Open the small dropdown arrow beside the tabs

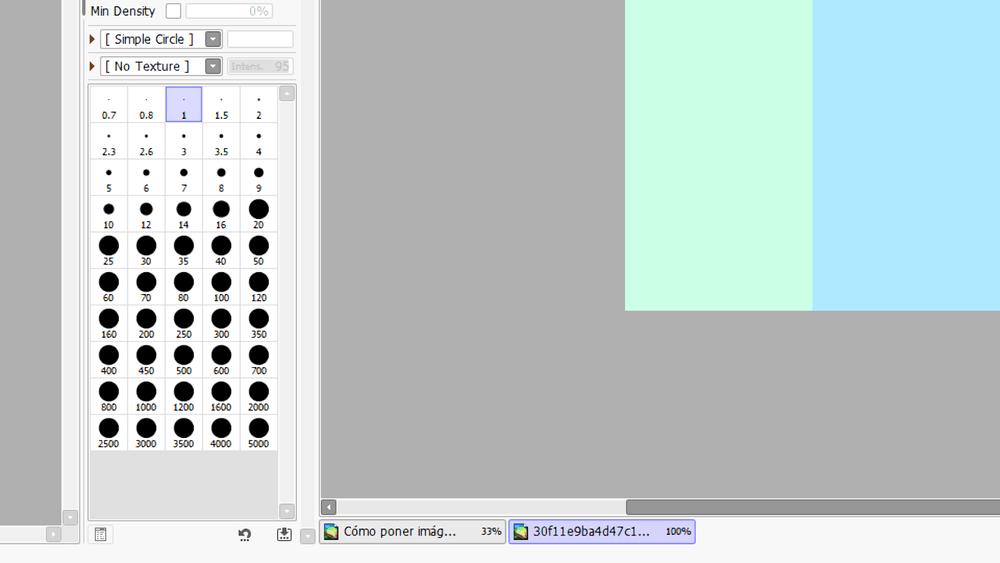point(308,536)
